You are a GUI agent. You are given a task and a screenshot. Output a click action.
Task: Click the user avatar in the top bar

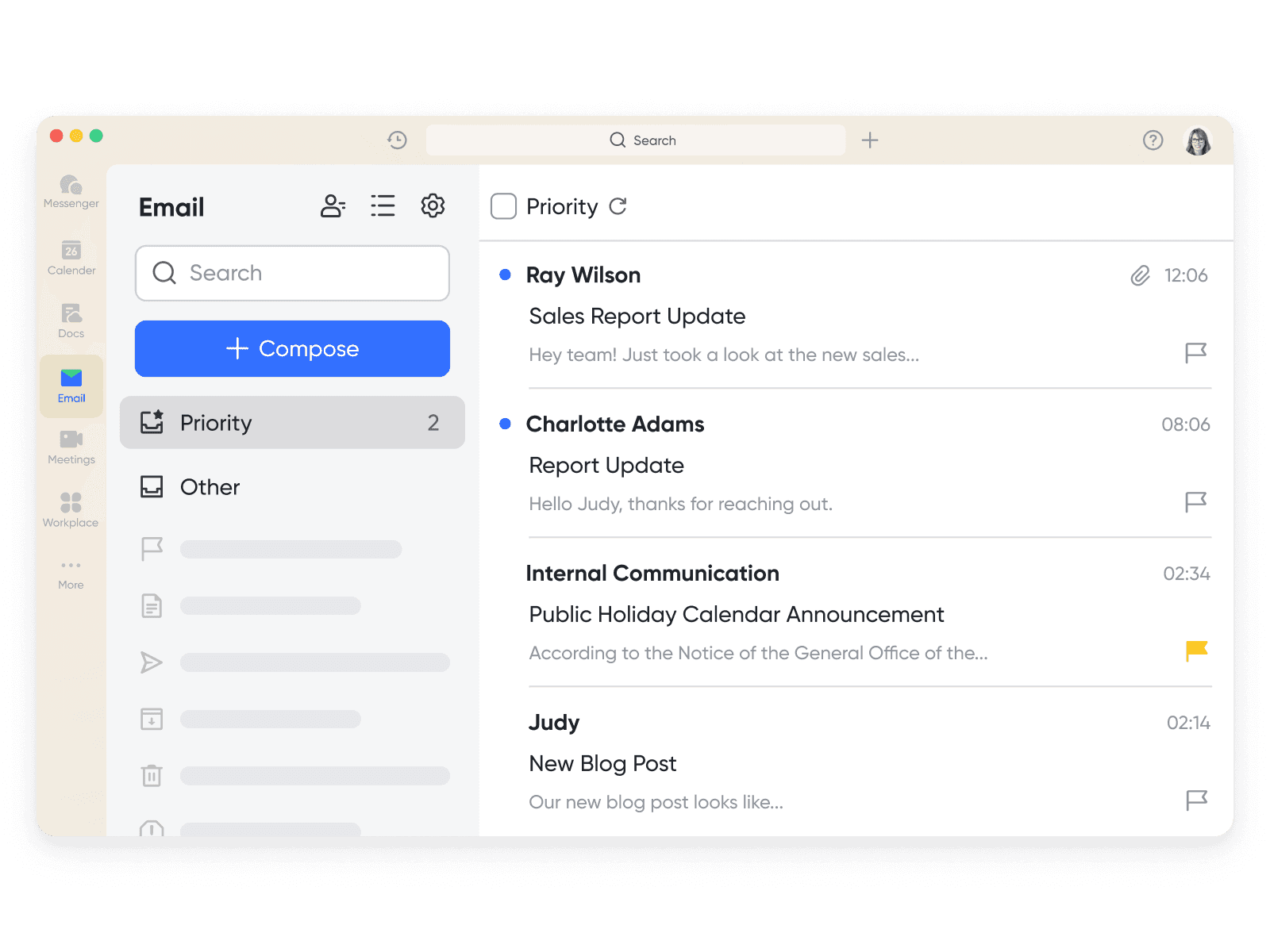1196,140
